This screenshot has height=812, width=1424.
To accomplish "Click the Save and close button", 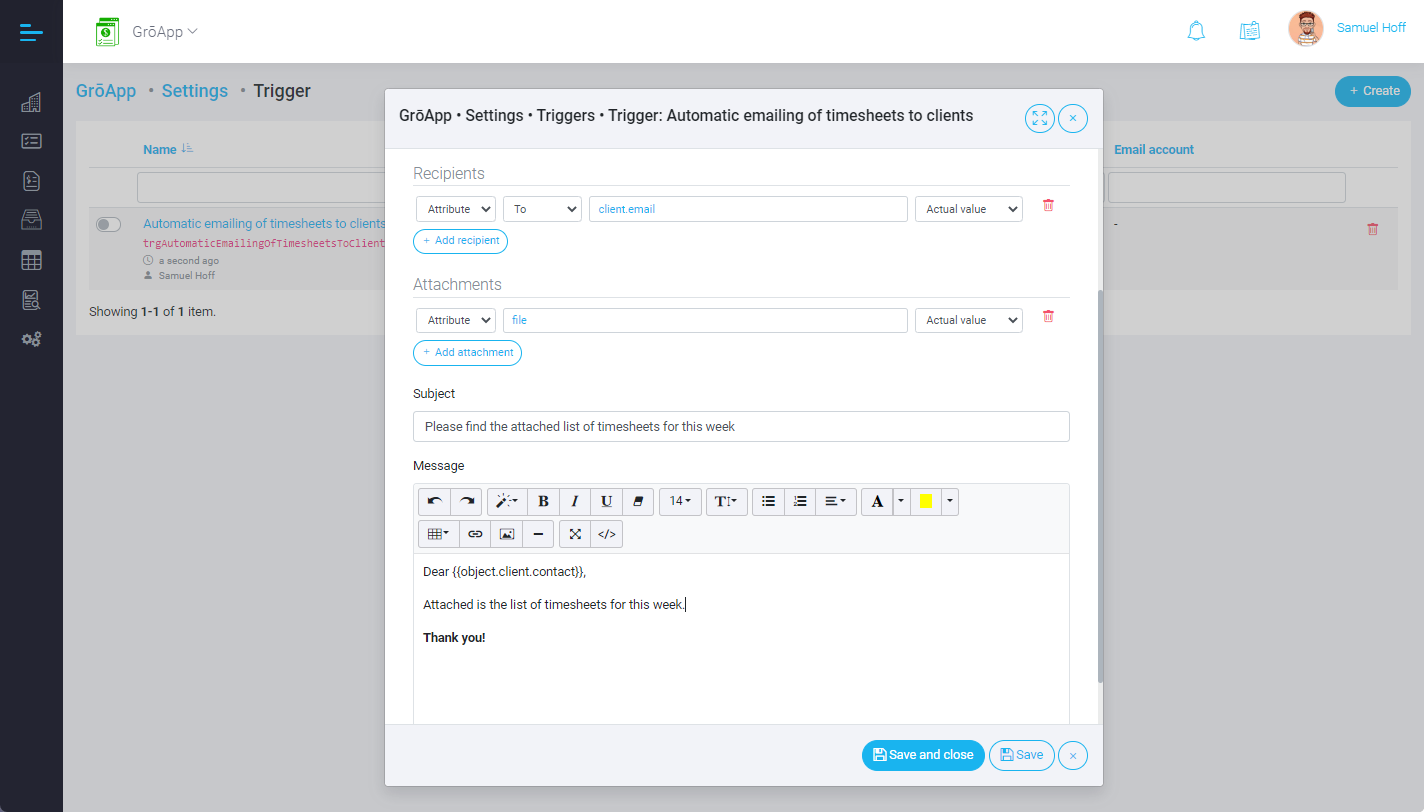I will click(x=923, y=755).
